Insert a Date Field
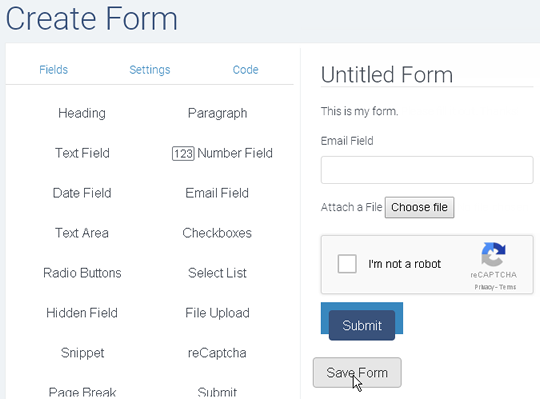This screenshot has height=399, width=540. 82,193
